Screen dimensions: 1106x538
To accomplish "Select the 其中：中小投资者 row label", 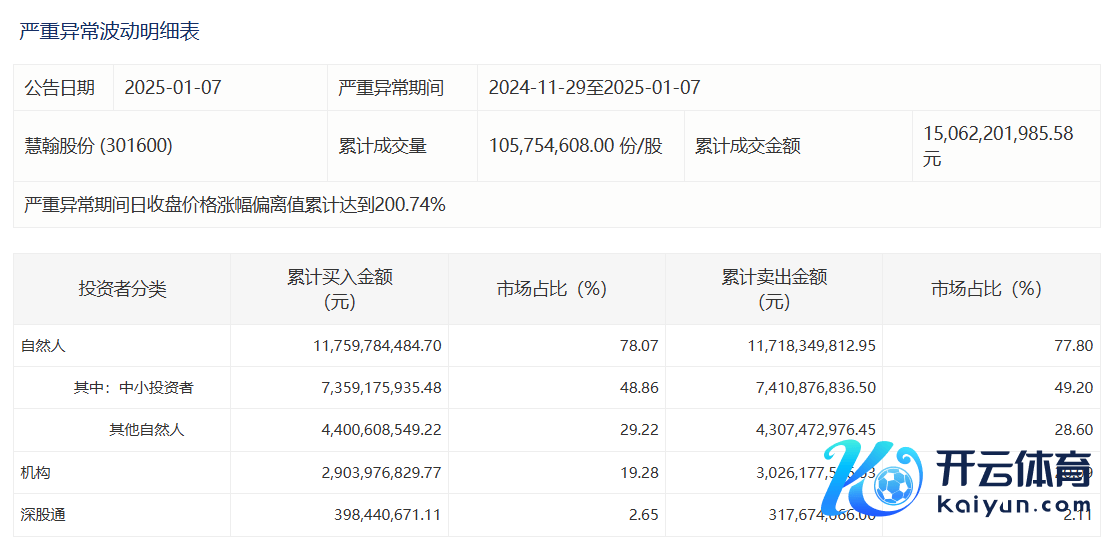I will pos(133,388).
